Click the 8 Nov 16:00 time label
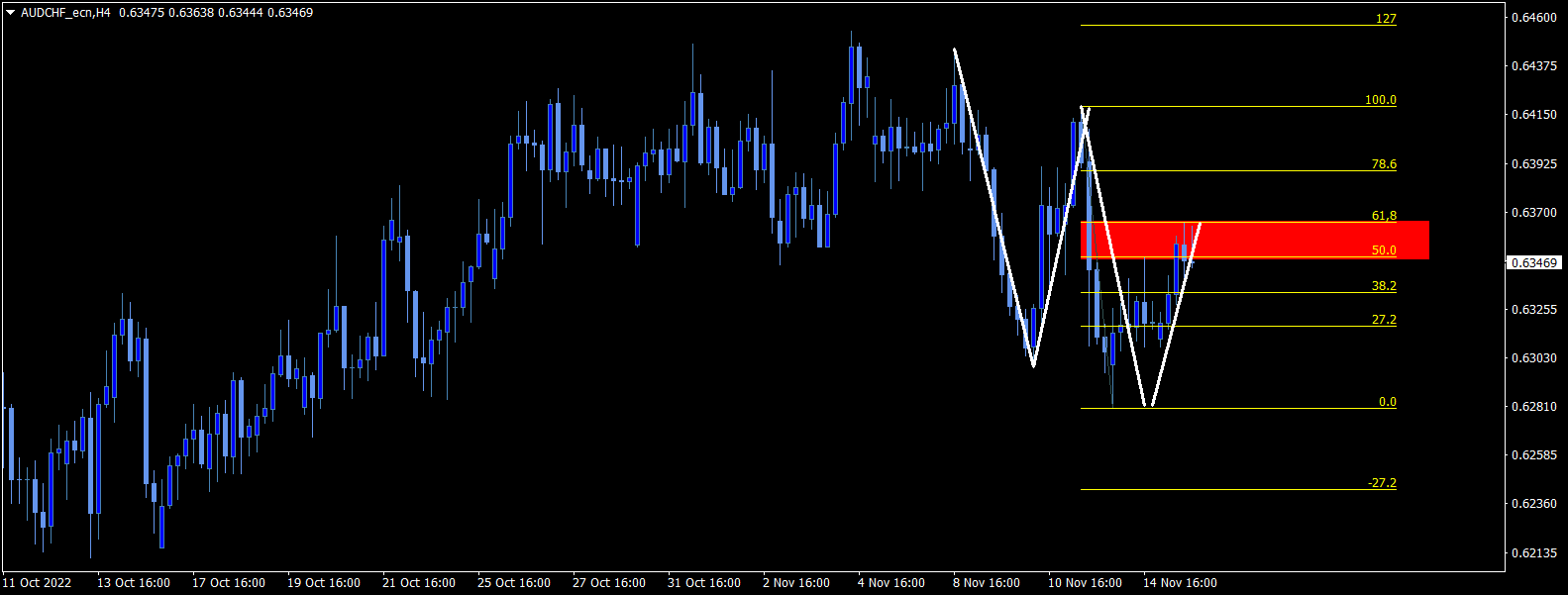The width and height of the screenshot is (1568, 595). [987, 583]
